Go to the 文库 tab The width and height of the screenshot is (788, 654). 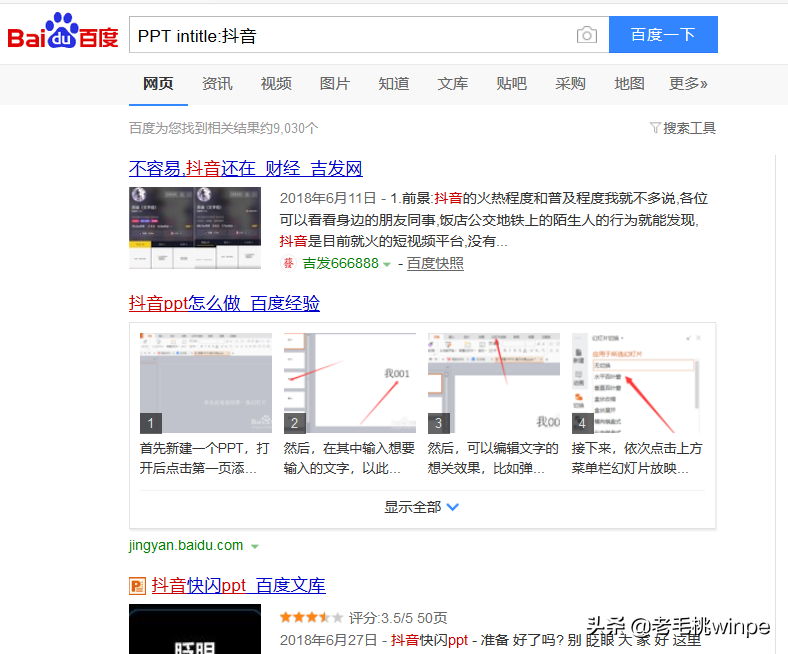[x=452, y=83]
